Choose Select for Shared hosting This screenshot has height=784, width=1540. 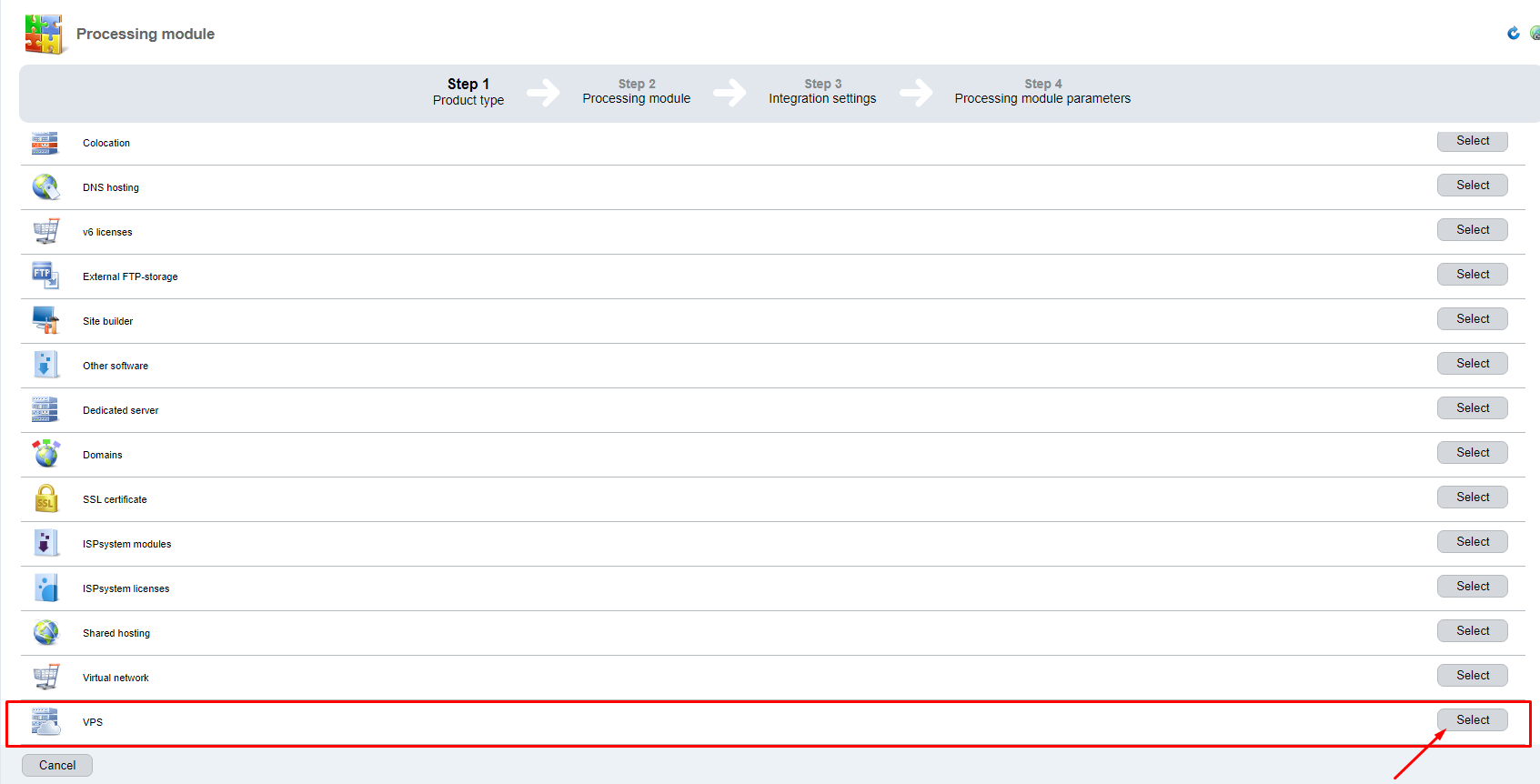1472,631
